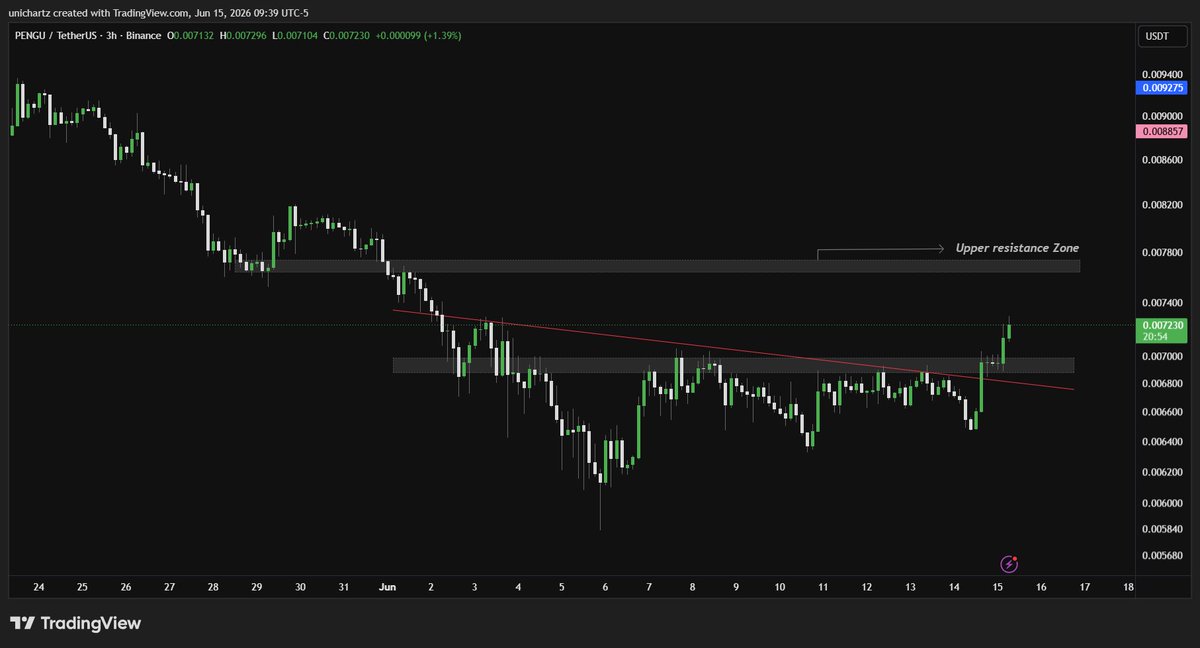This screenshot has height=648, width=1200.
Task: Click the 0.009400 price axis label
Action: click(x=1160, y=74)
